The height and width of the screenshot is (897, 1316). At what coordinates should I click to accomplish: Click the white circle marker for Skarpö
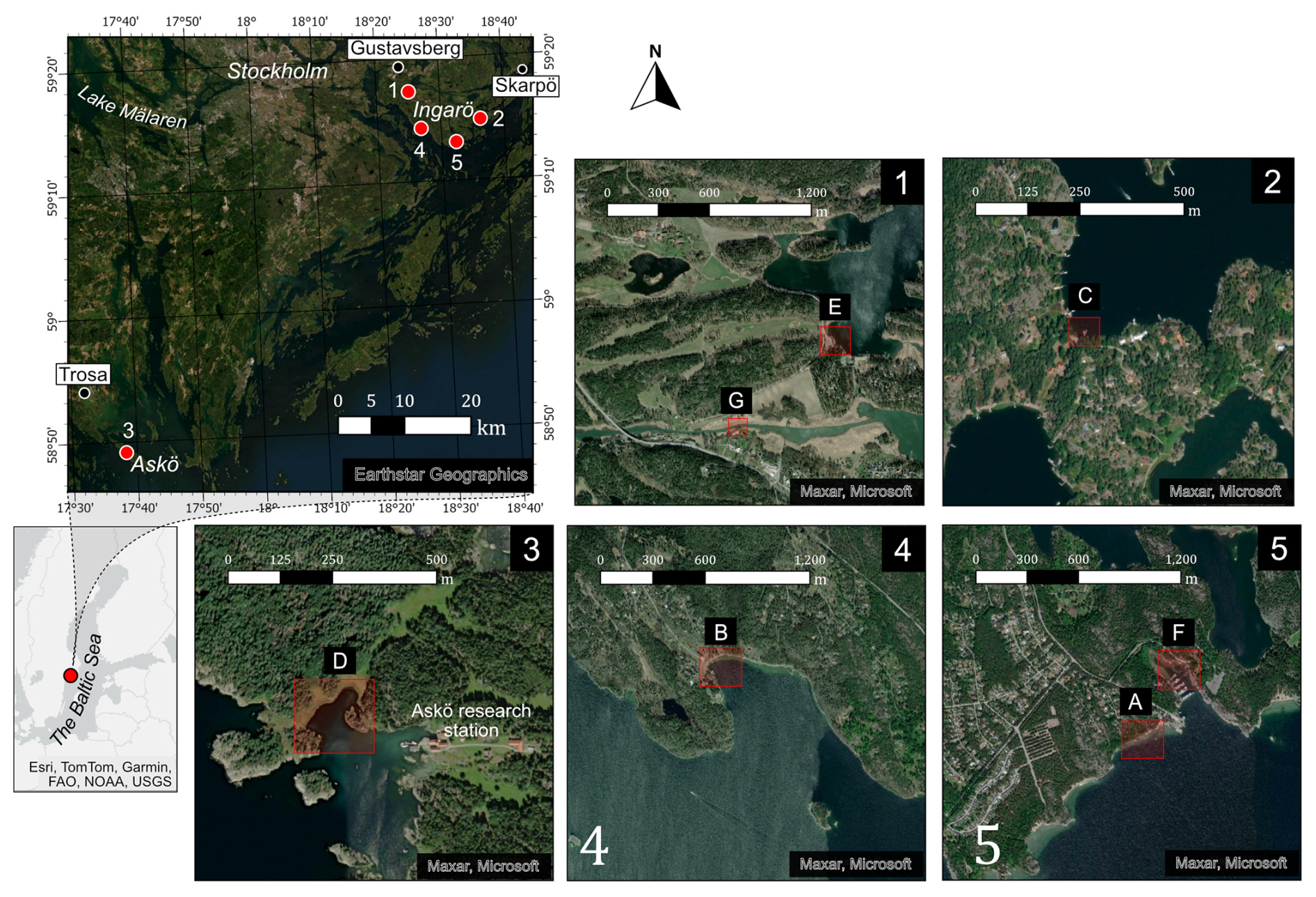pyautogui.click(x=522, y=69)
